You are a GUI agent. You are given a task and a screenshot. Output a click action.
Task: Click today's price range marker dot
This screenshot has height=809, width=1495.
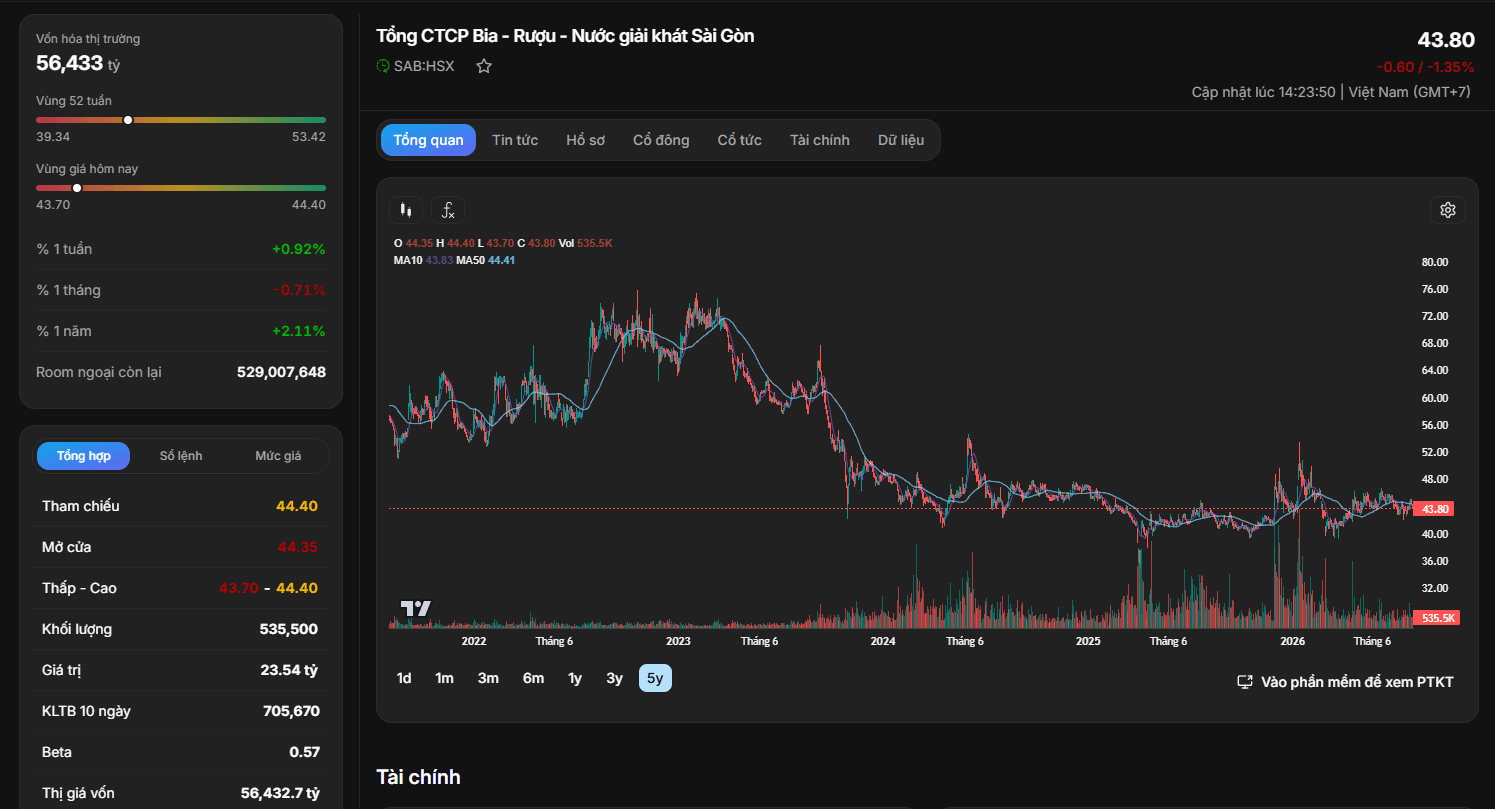[77, 188]
